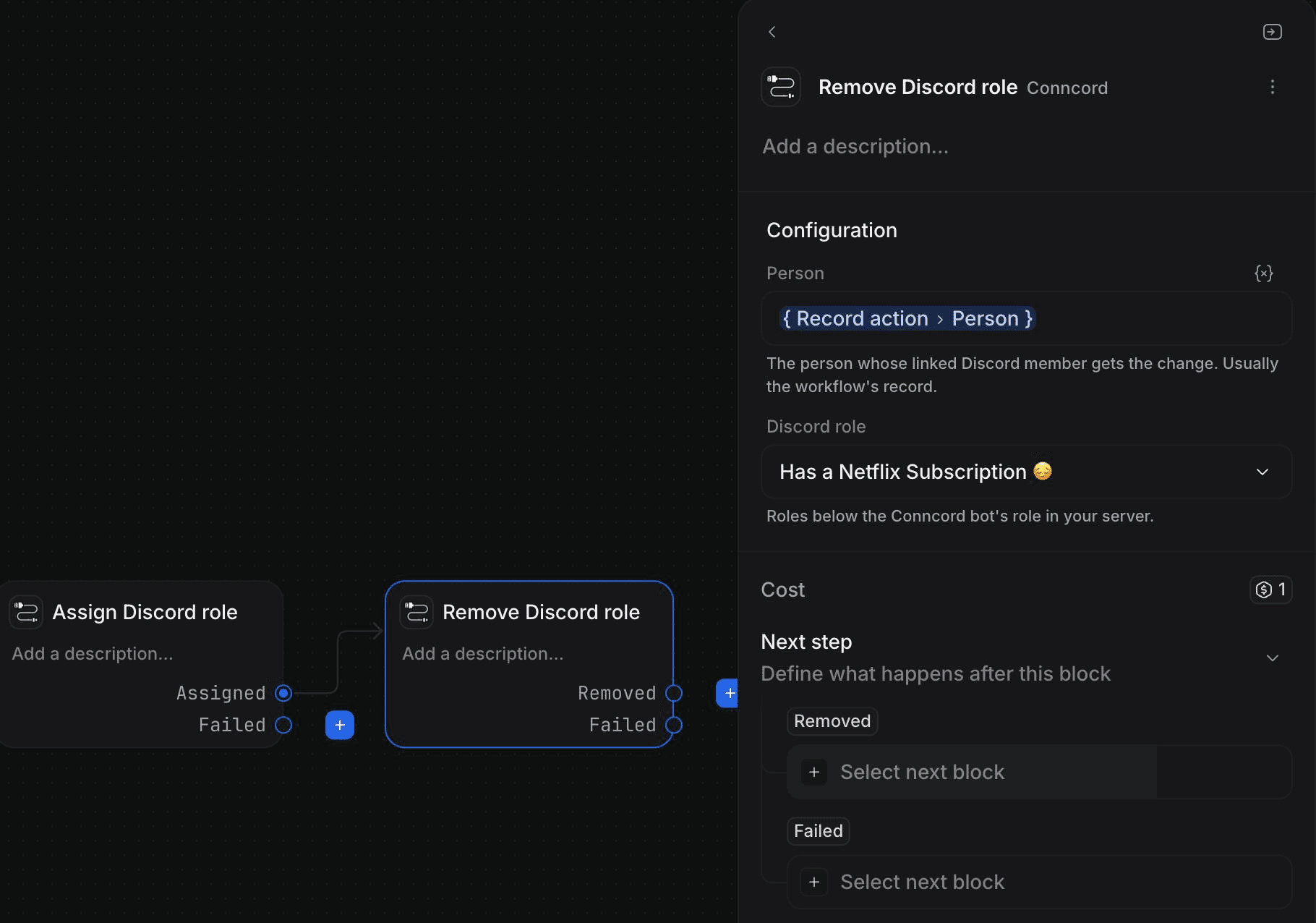Screen dimensions: 1316x923
Task: Open the Discord role dropdown
Action: (x=1026, y=472)
